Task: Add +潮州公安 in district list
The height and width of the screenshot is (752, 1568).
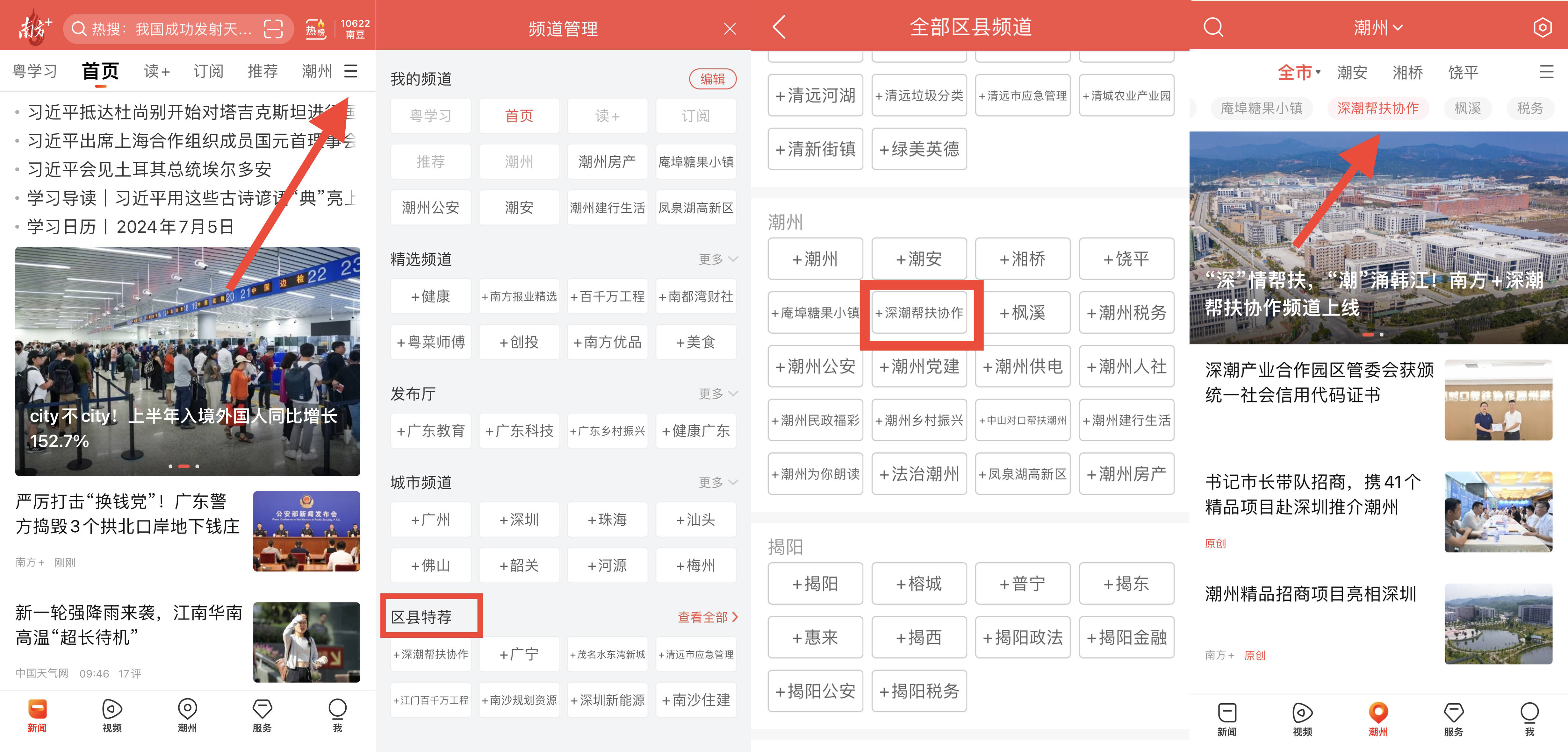Action: tap(815, 366)
